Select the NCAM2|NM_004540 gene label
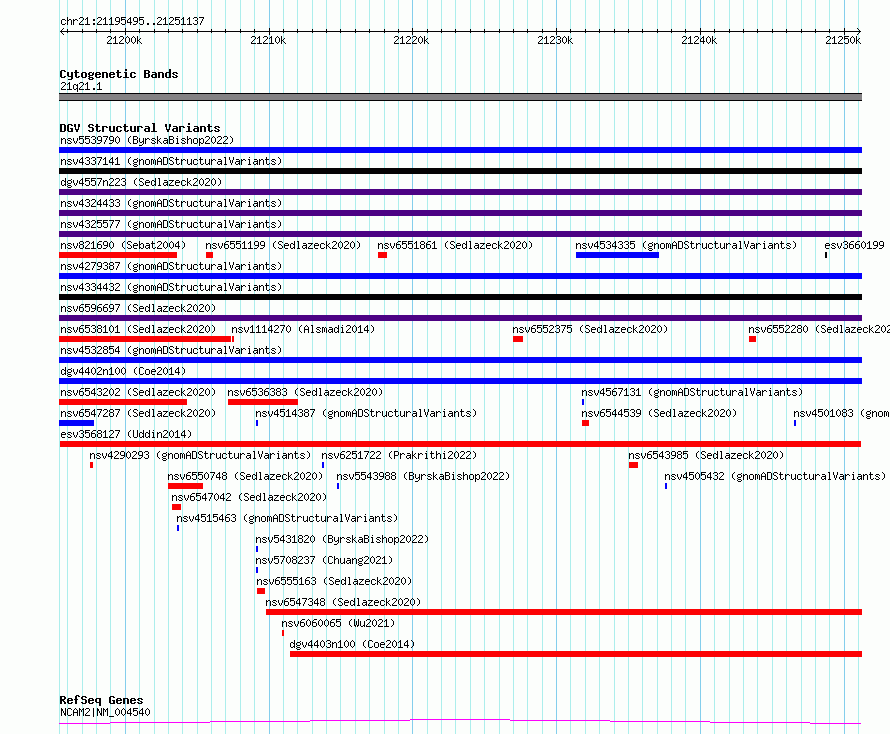 click(105, 712)
